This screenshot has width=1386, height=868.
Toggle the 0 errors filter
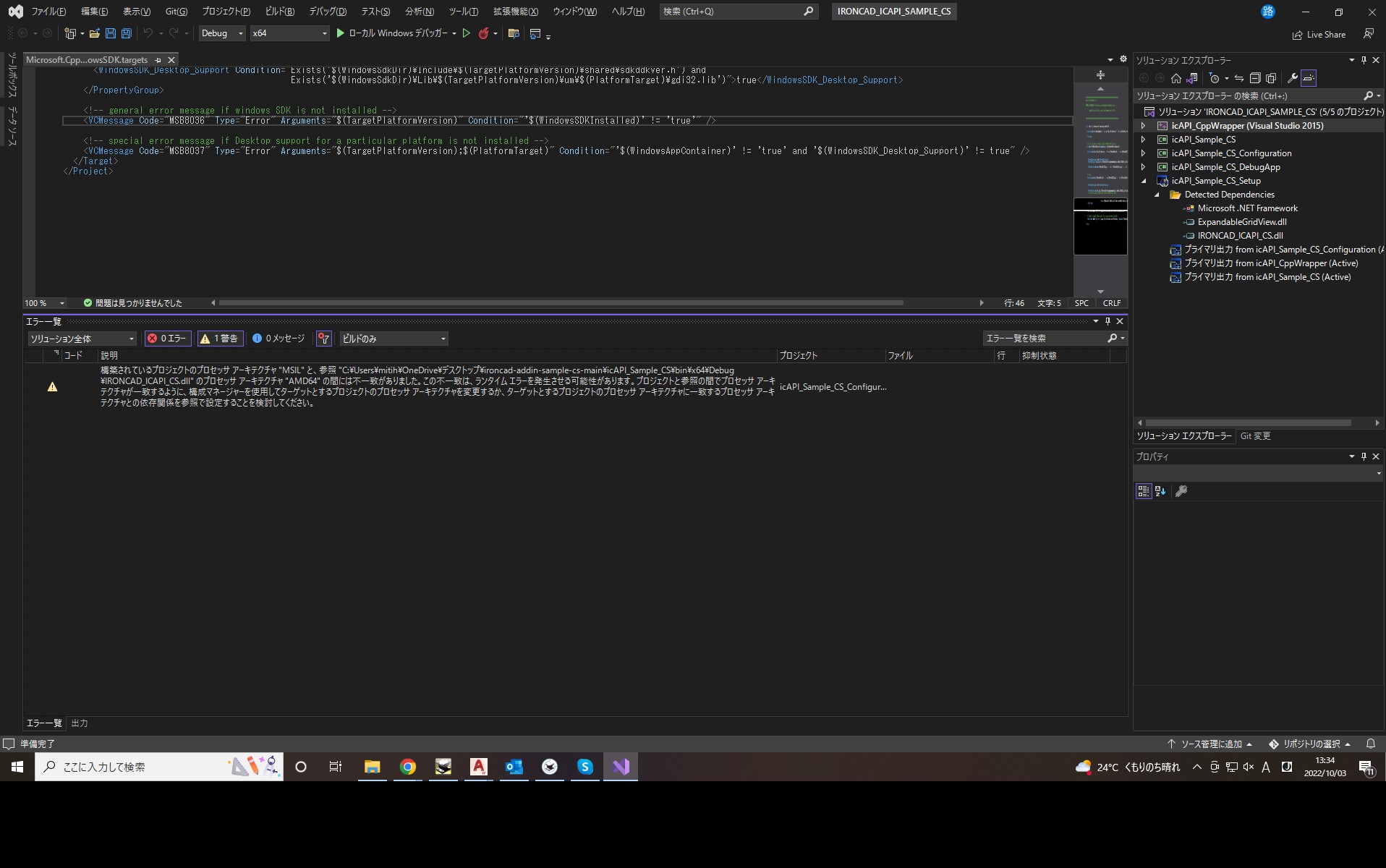167,339
